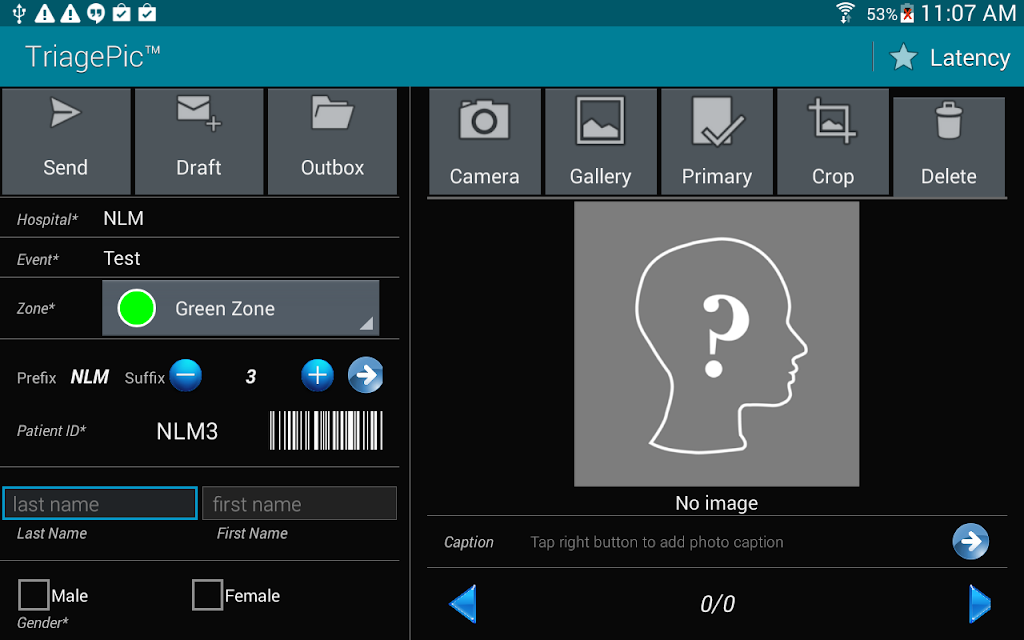Tap arrow button next to suffix plus

366,375
